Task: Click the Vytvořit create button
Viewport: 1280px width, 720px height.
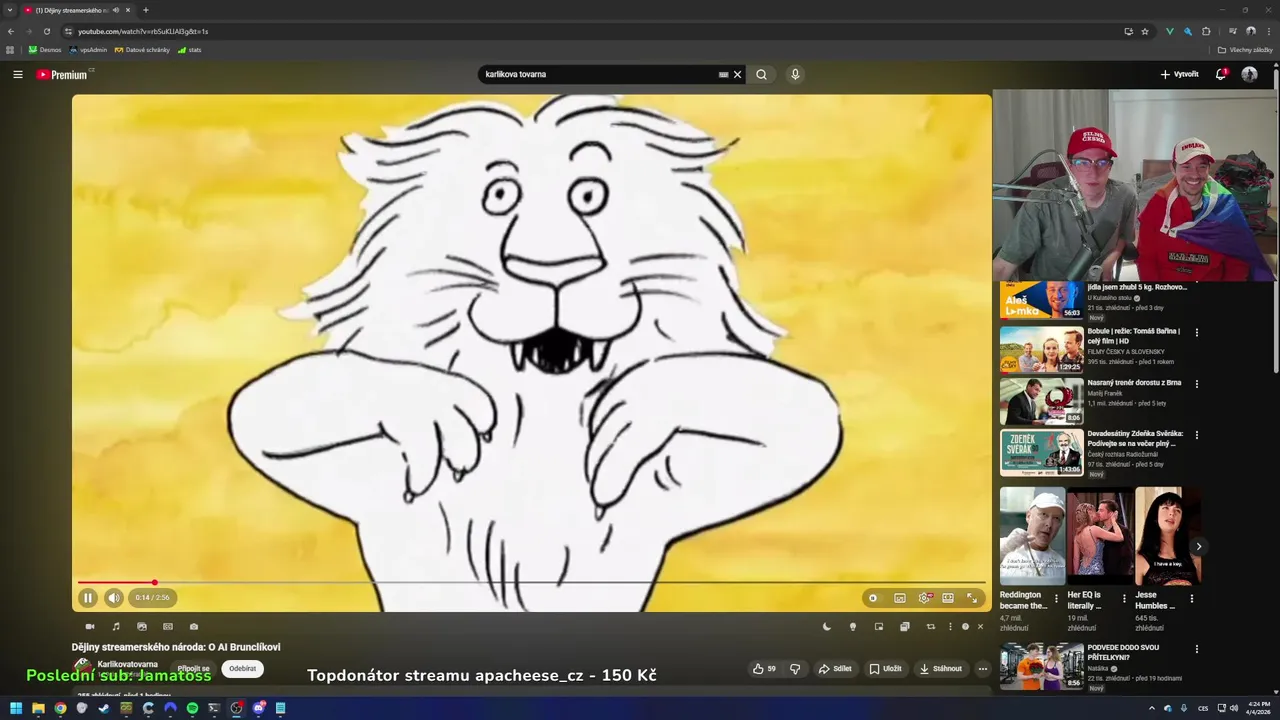Action: pyautogui.click(x=1179, y=74)
